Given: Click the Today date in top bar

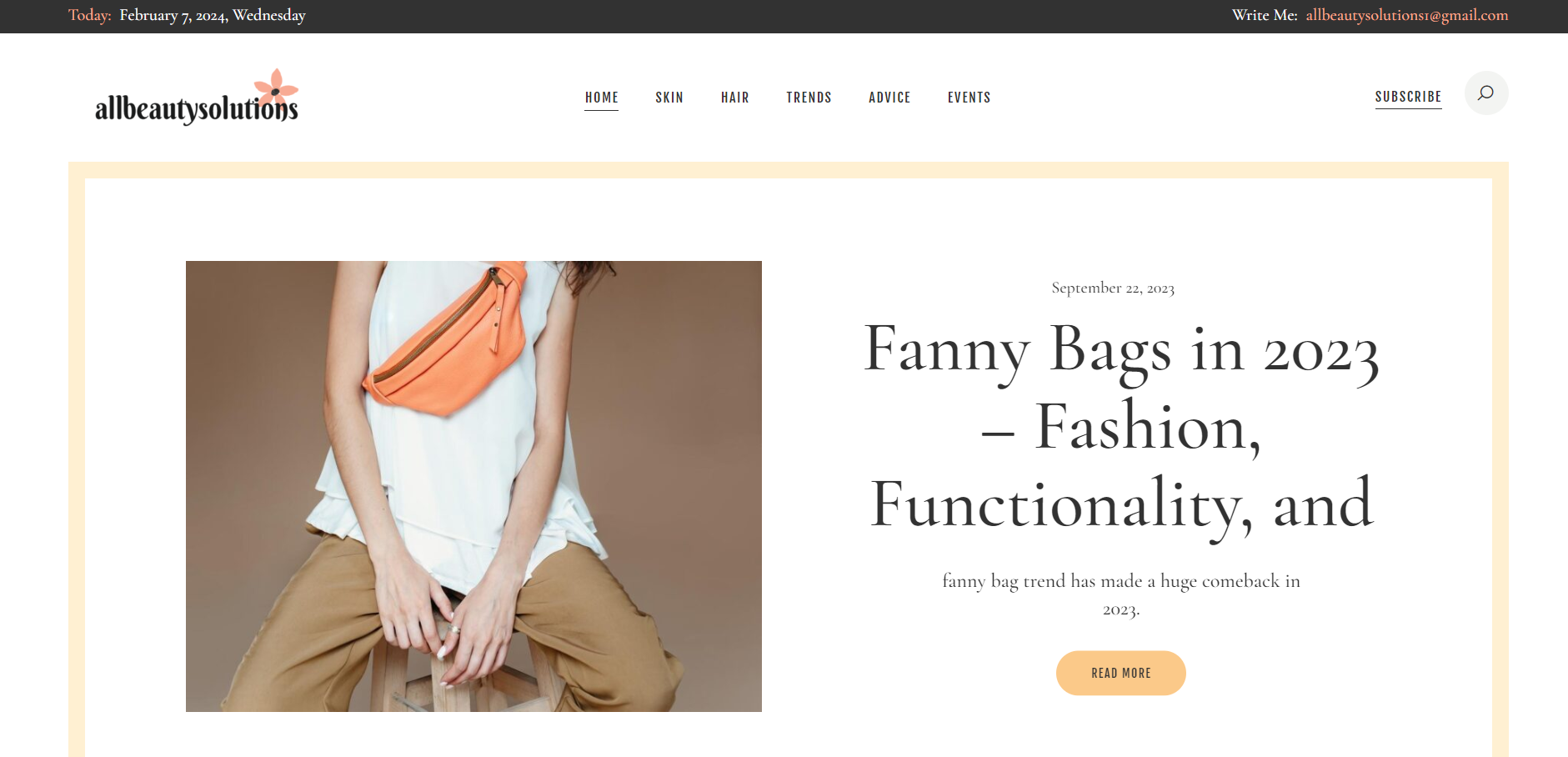Looking at the screenshot, I should (90, 15).
